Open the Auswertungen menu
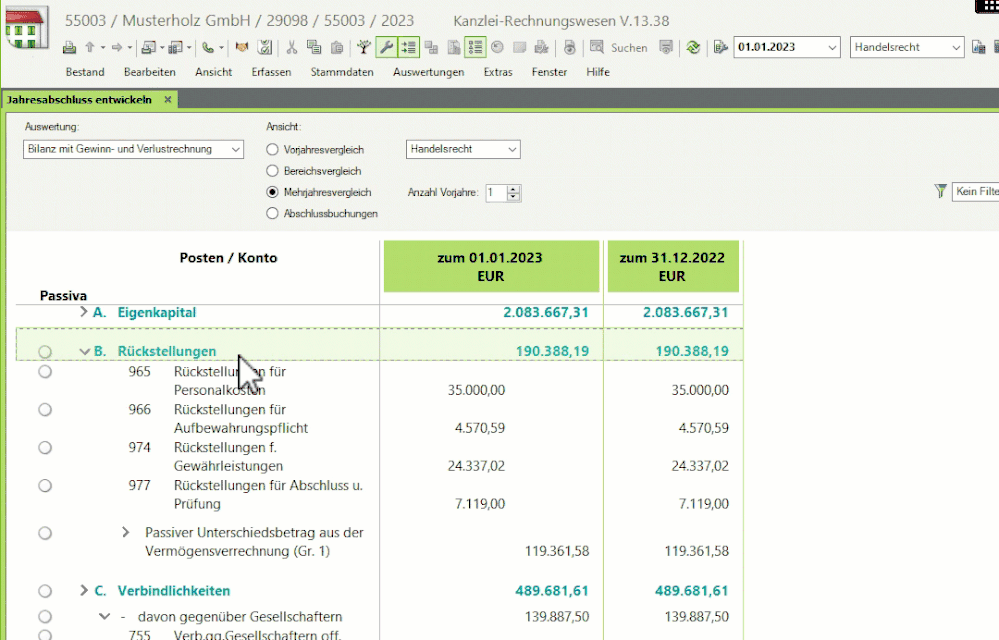Screen dimensions: 999x640 (x=429, y=72)
